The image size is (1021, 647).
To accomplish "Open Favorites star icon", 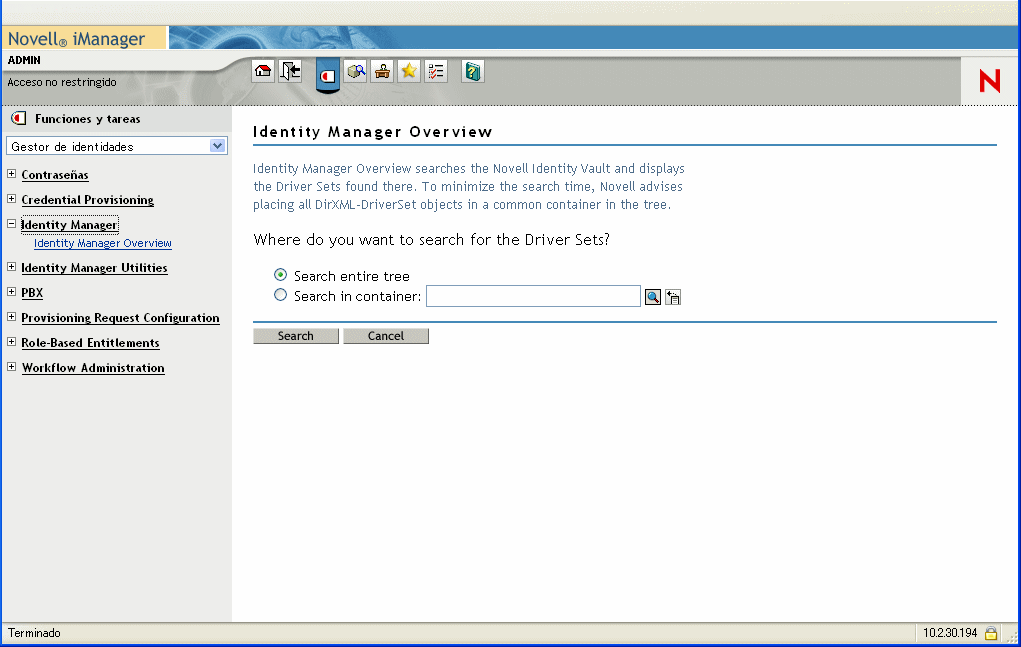I will coord(409,71).
